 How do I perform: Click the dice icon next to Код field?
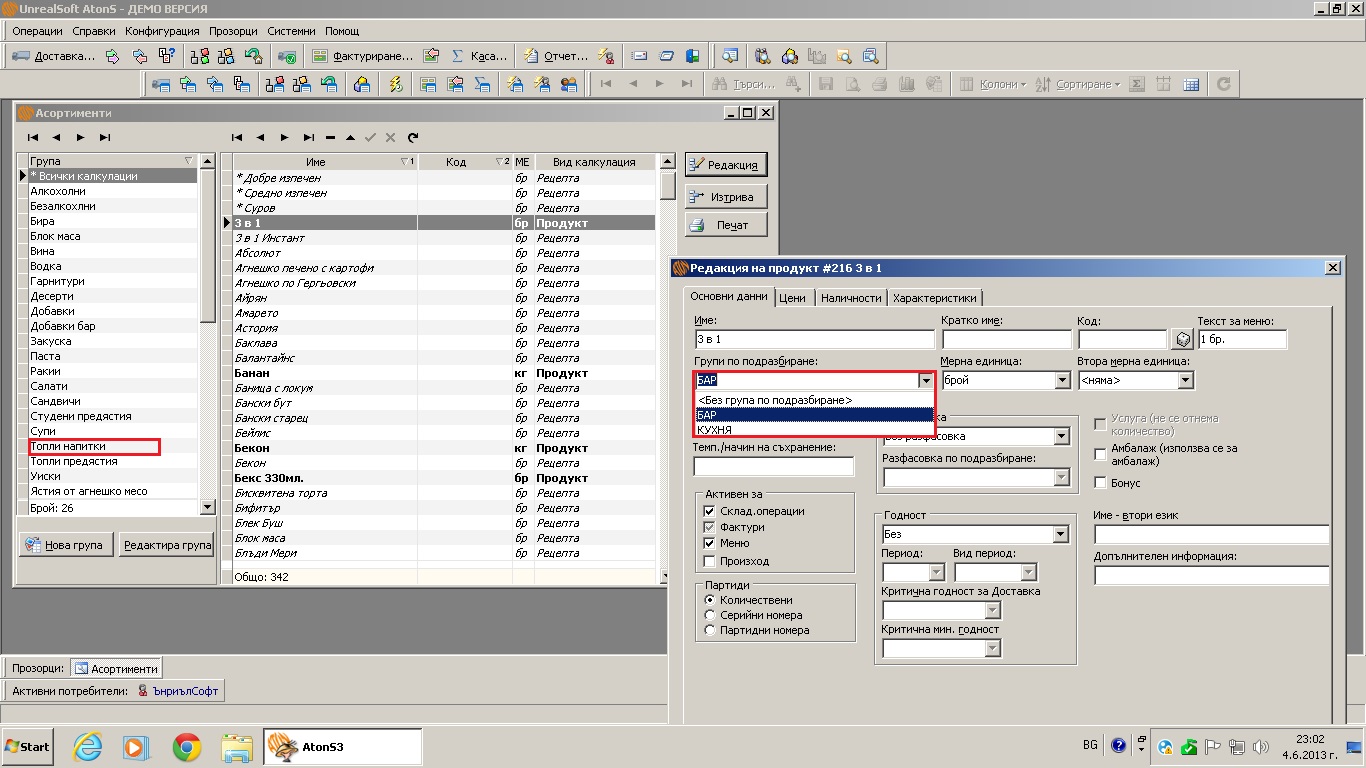coord(1183,340)
